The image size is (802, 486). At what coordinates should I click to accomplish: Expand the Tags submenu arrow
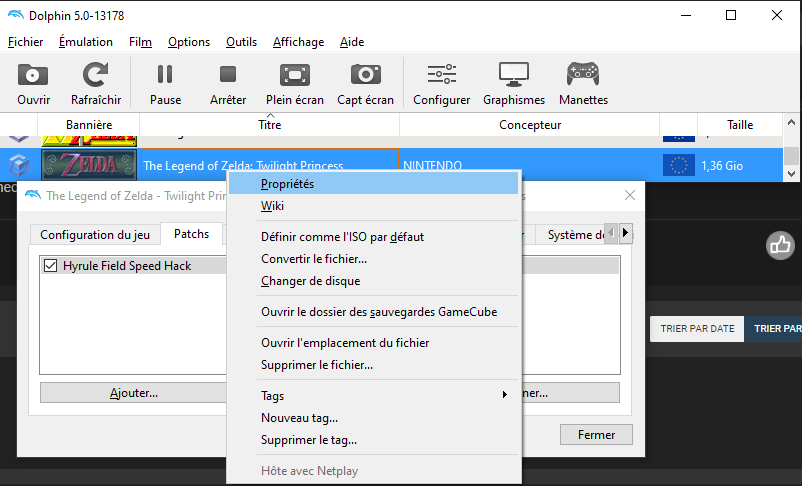click(505, 394)
